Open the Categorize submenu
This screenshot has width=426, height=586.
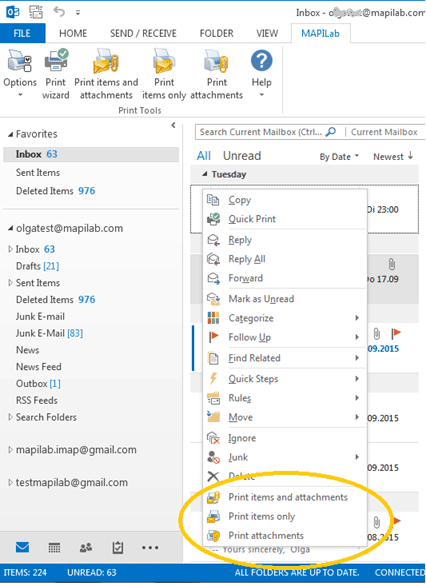pyautogui.click(x=285, y=318)
